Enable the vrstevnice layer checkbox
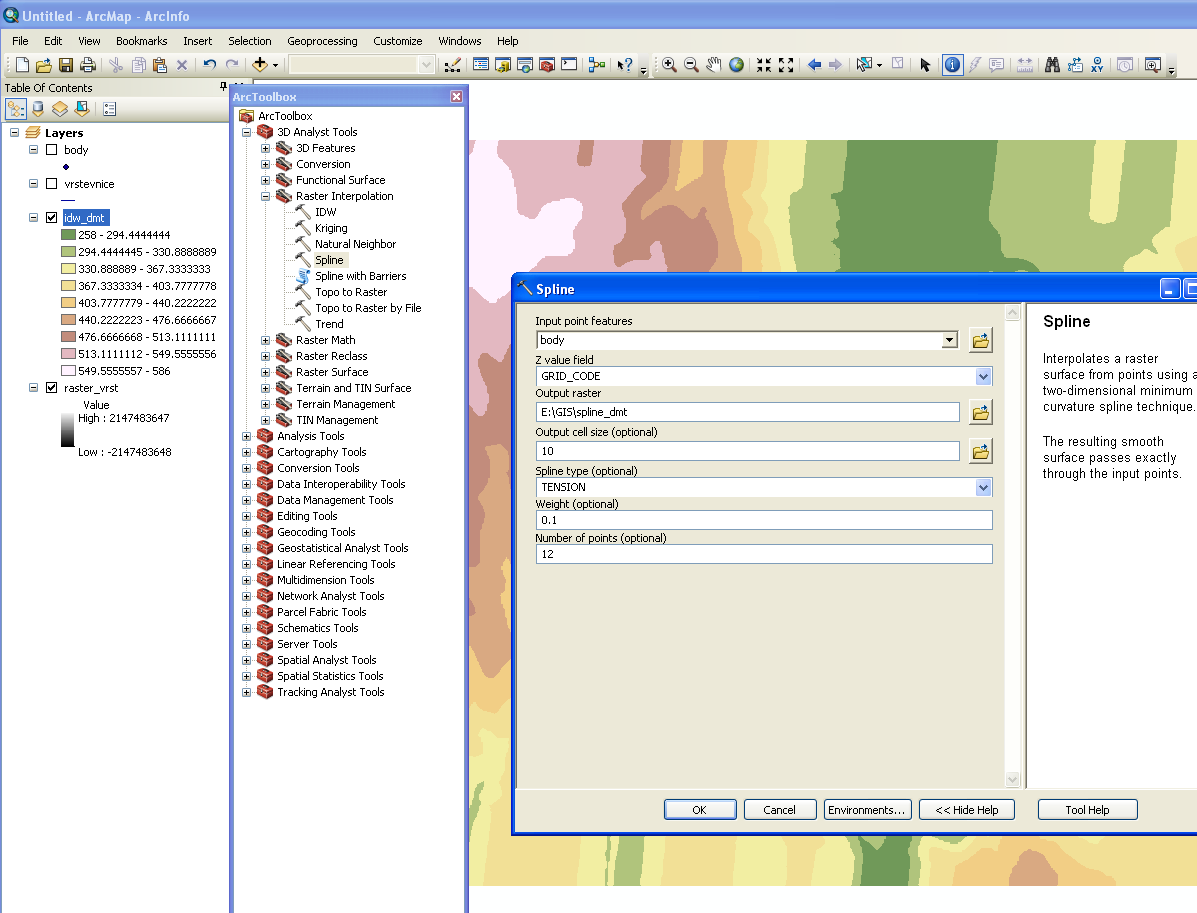This screenshot has width=1197, height=913. coord(52,184)
